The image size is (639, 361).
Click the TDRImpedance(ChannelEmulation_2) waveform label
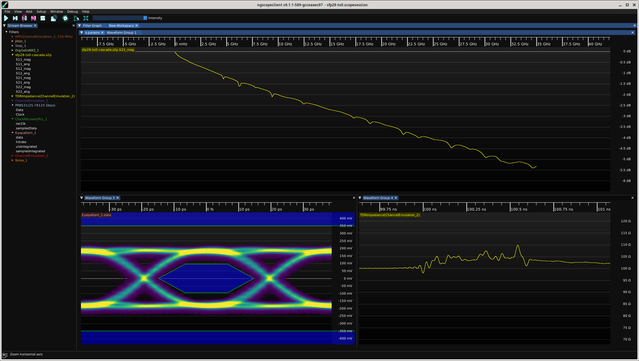click(390, 215)
